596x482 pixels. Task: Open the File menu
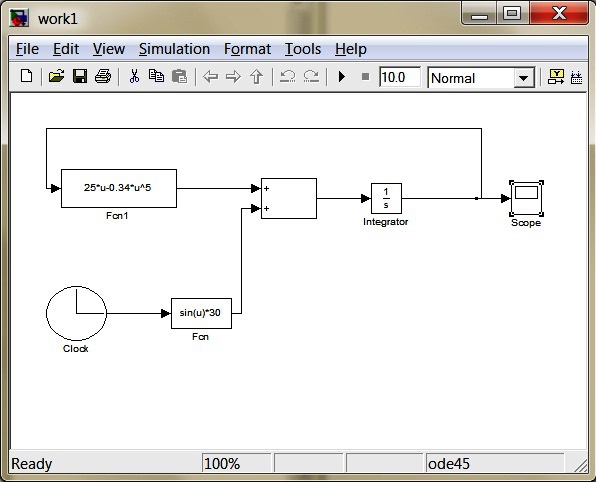coord(27,49)
